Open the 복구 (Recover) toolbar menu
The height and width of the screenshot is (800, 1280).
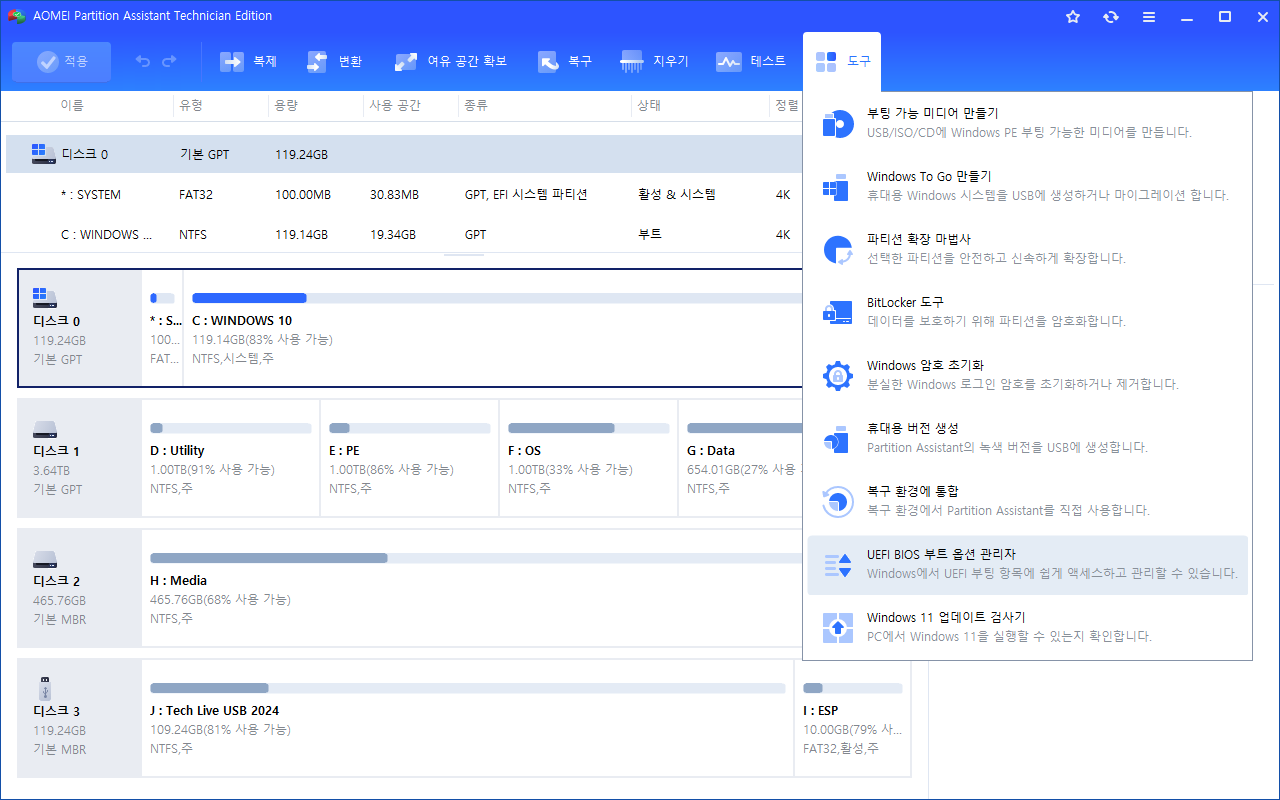565,62
